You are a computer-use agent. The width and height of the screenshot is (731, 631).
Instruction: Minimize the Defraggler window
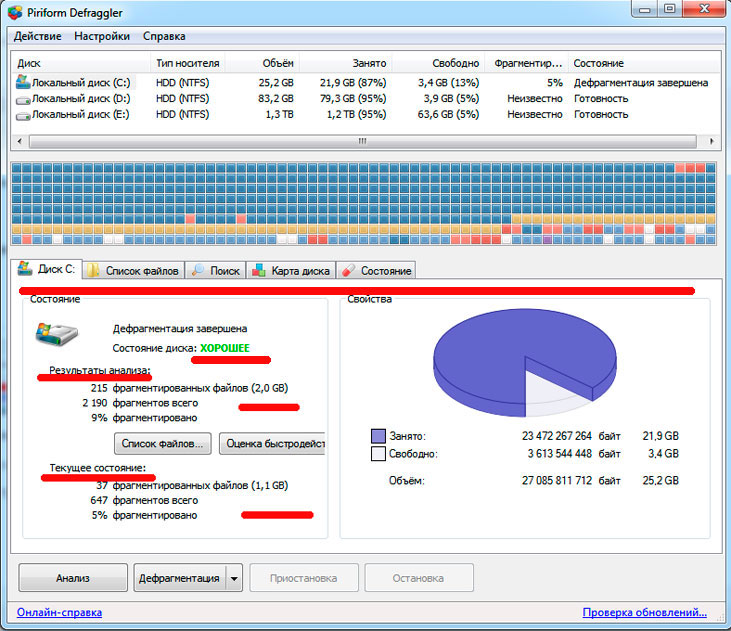[x=645, y=9]
